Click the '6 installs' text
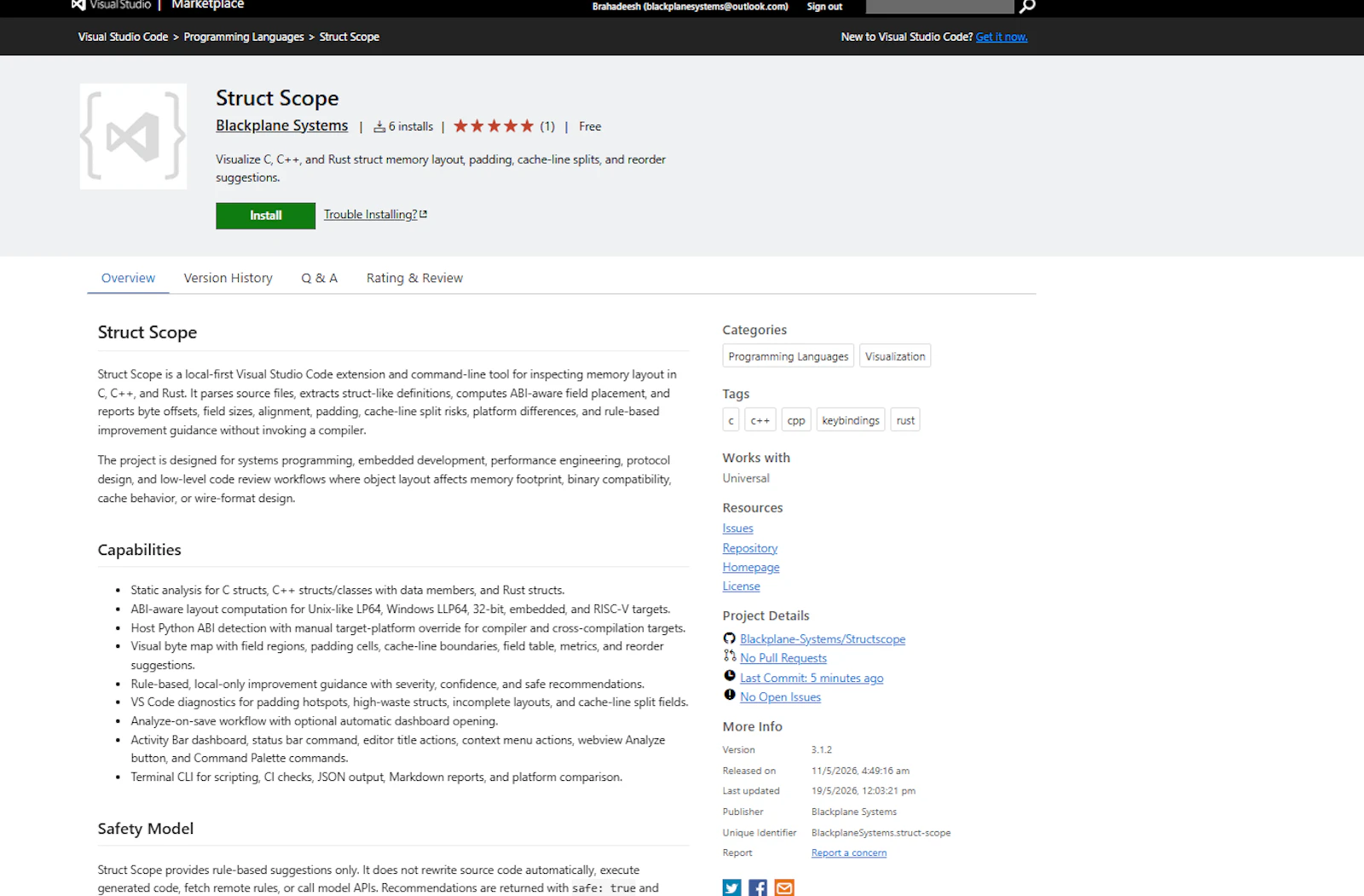The image size is (1364, 896). pos(411,126)
